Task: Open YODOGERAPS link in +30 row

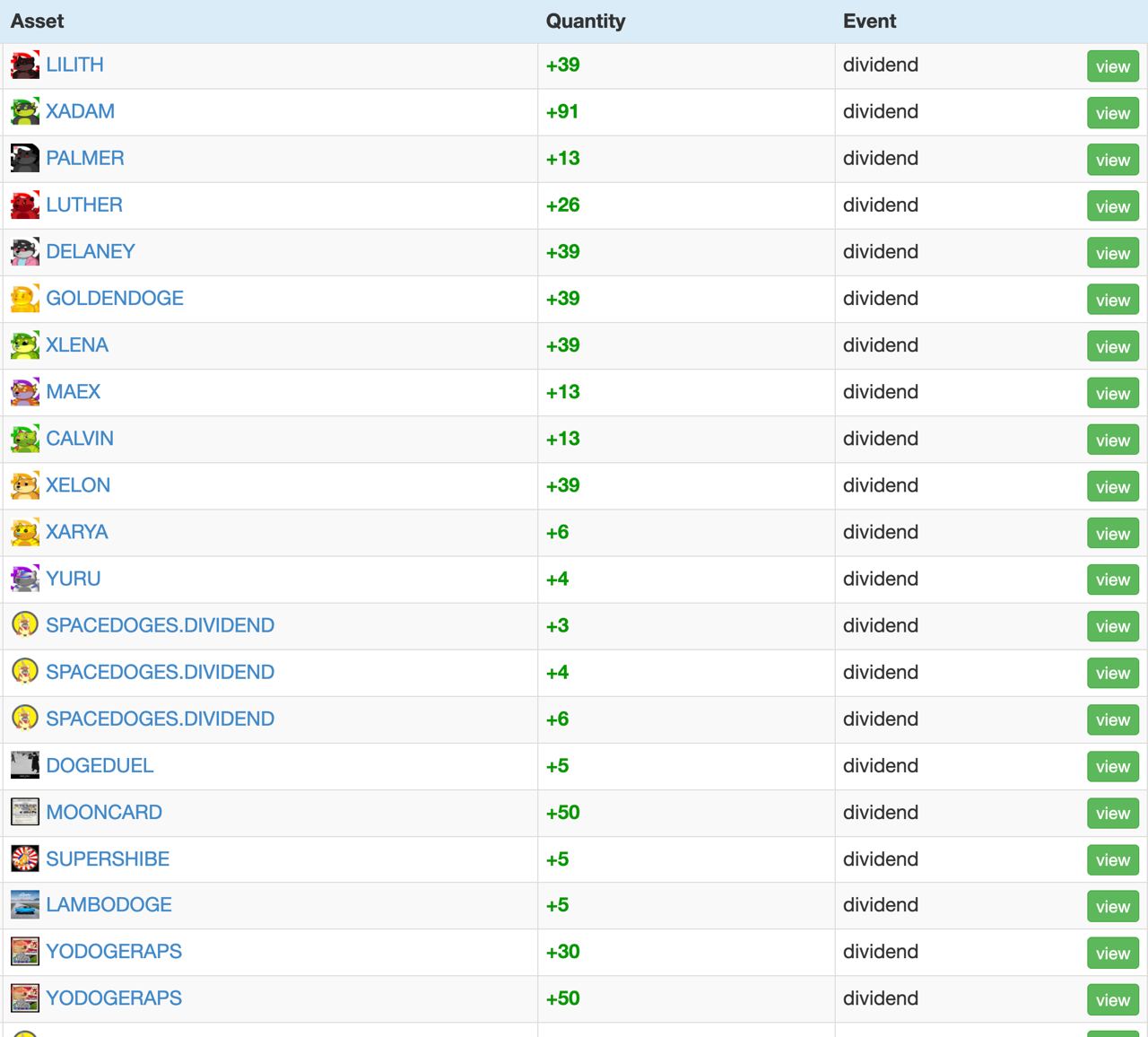Action: pyautogui.click(x=114, y=951)
